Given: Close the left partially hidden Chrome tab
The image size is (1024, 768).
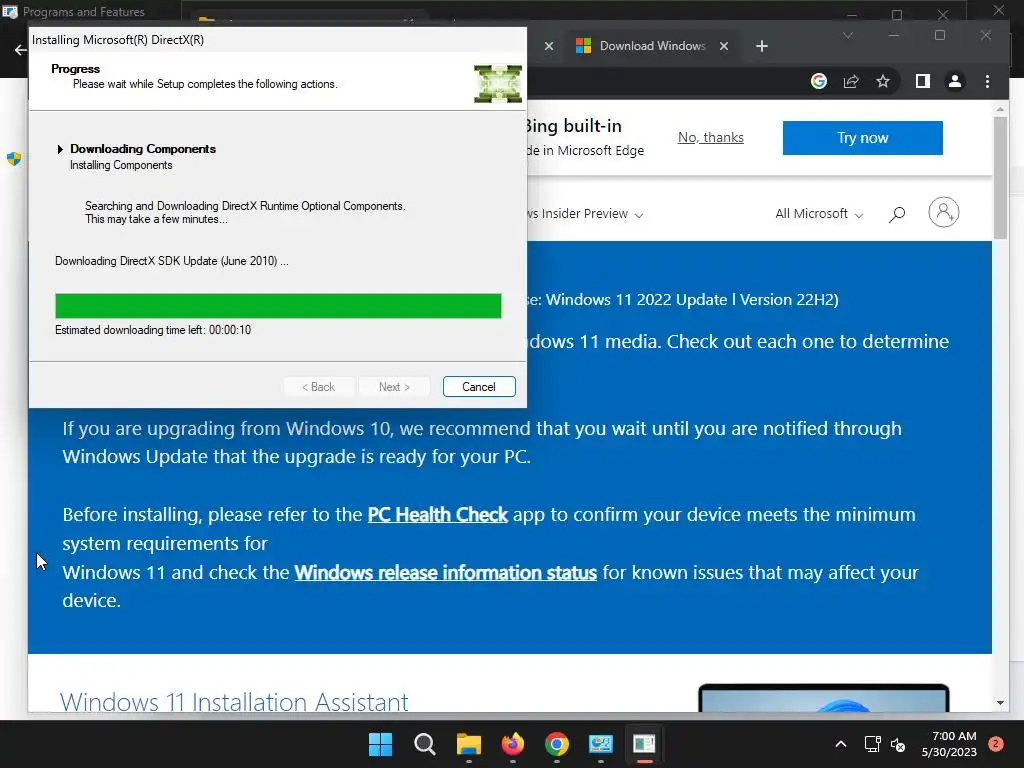Looking at the screenshot, I should [549, 46].
